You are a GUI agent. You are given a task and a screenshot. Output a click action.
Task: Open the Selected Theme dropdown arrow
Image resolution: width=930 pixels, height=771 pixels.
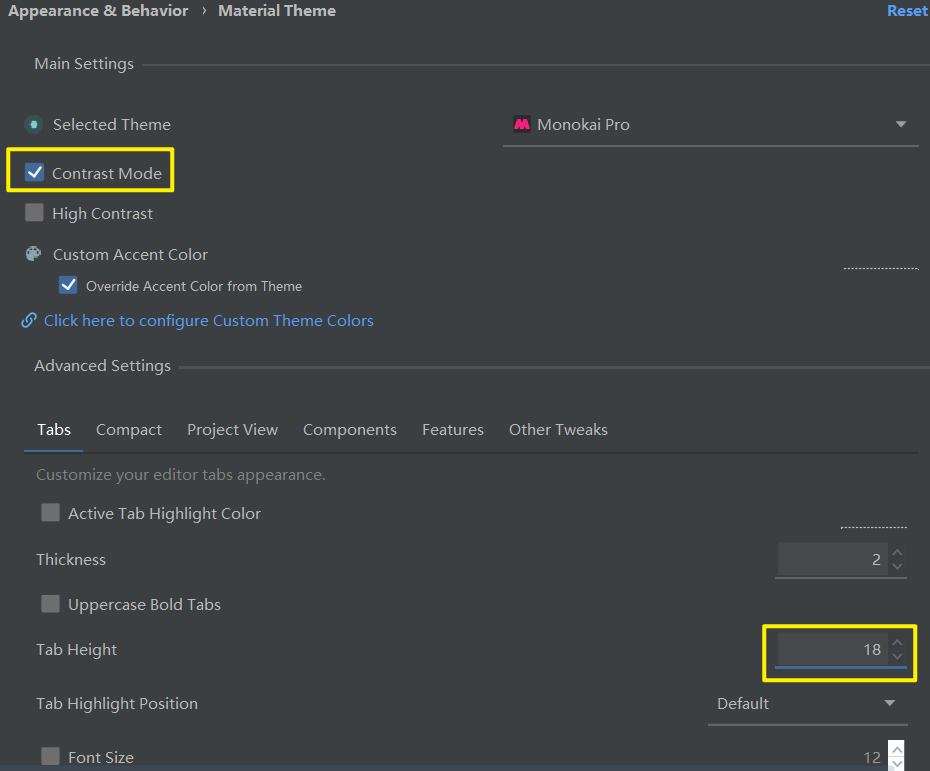click(x=901, y=124)
